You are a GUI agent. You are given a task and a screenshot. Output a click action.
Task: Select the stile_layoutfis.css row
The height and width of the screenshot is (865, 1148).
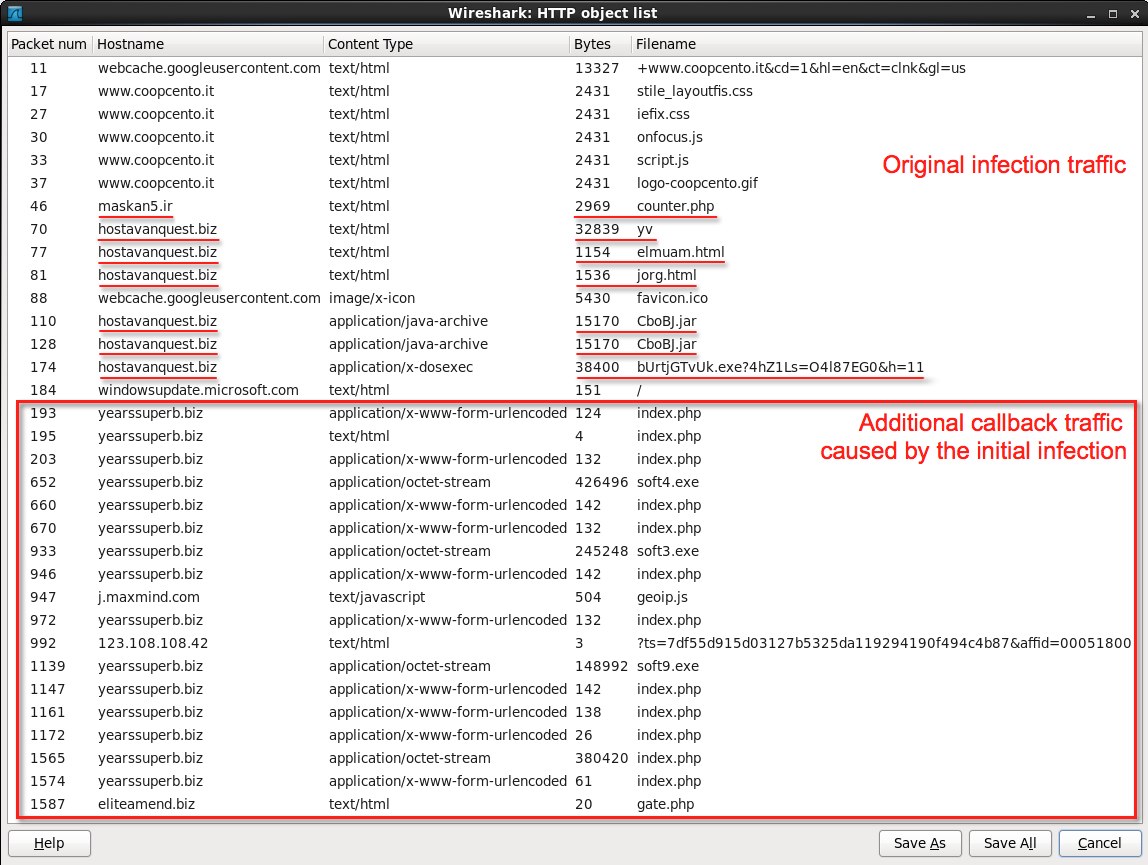pos(574,91)
